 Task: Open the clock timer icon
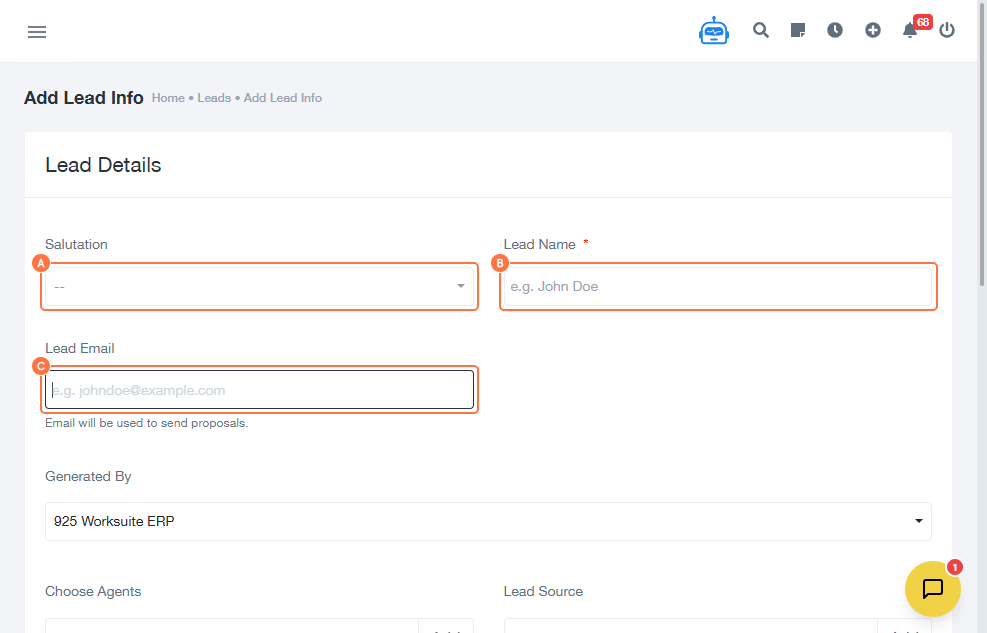(835, 30)
